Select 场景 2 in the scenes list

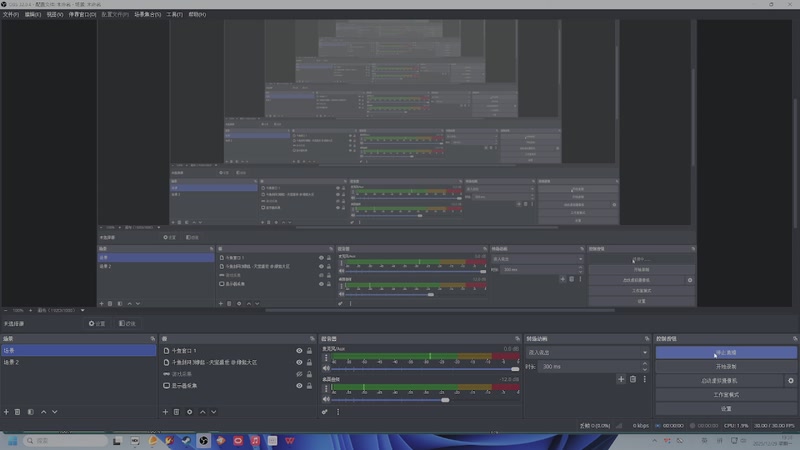79,362
